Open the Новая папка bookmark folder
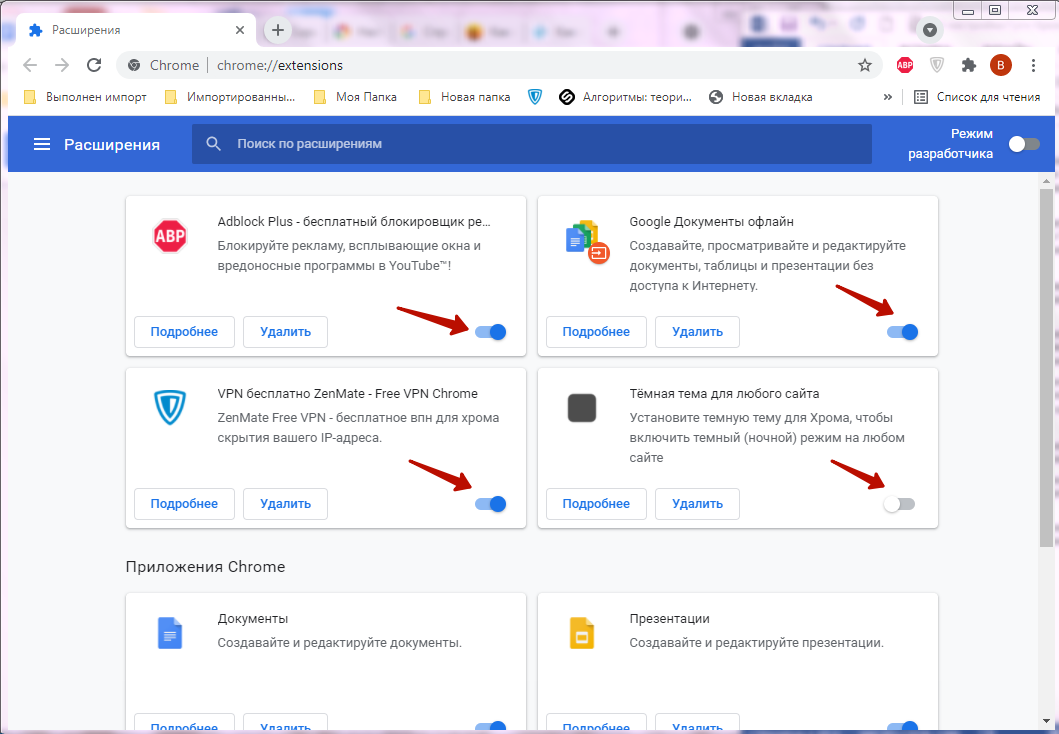Screen dimensions: 1059x734 [465, 97]
